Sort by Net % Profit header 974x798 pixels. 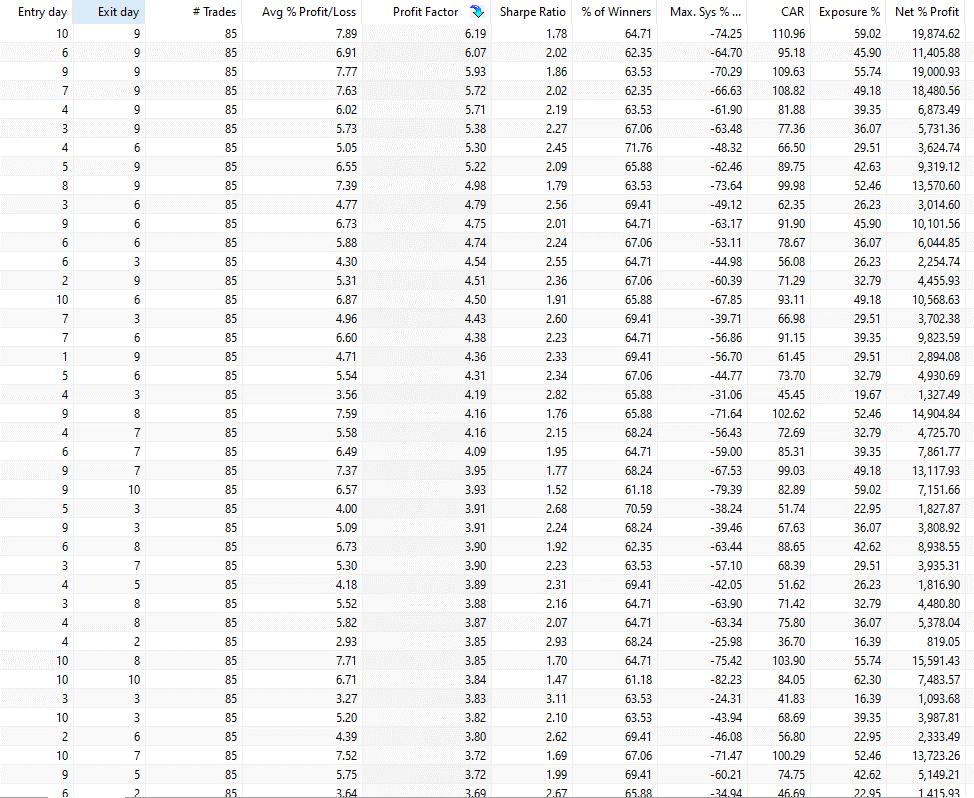929,12
